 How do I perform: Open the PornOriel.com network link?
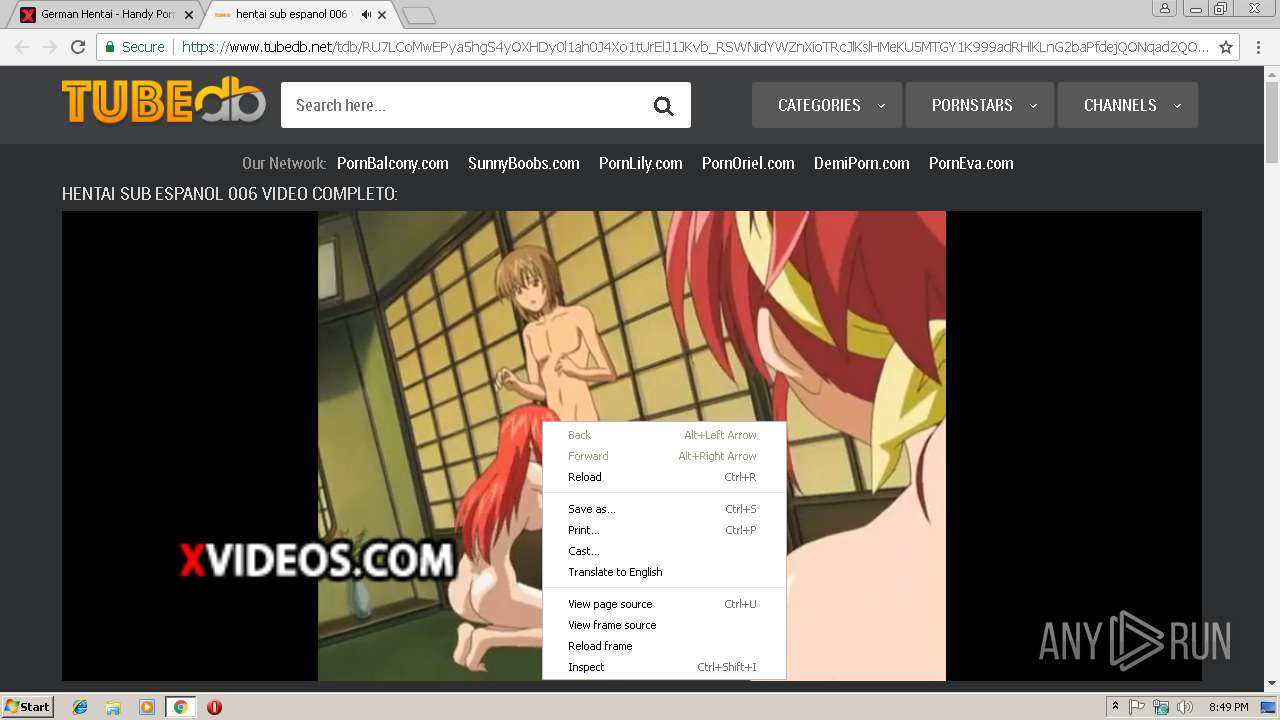pyautogui.click(x=748, y=163)
